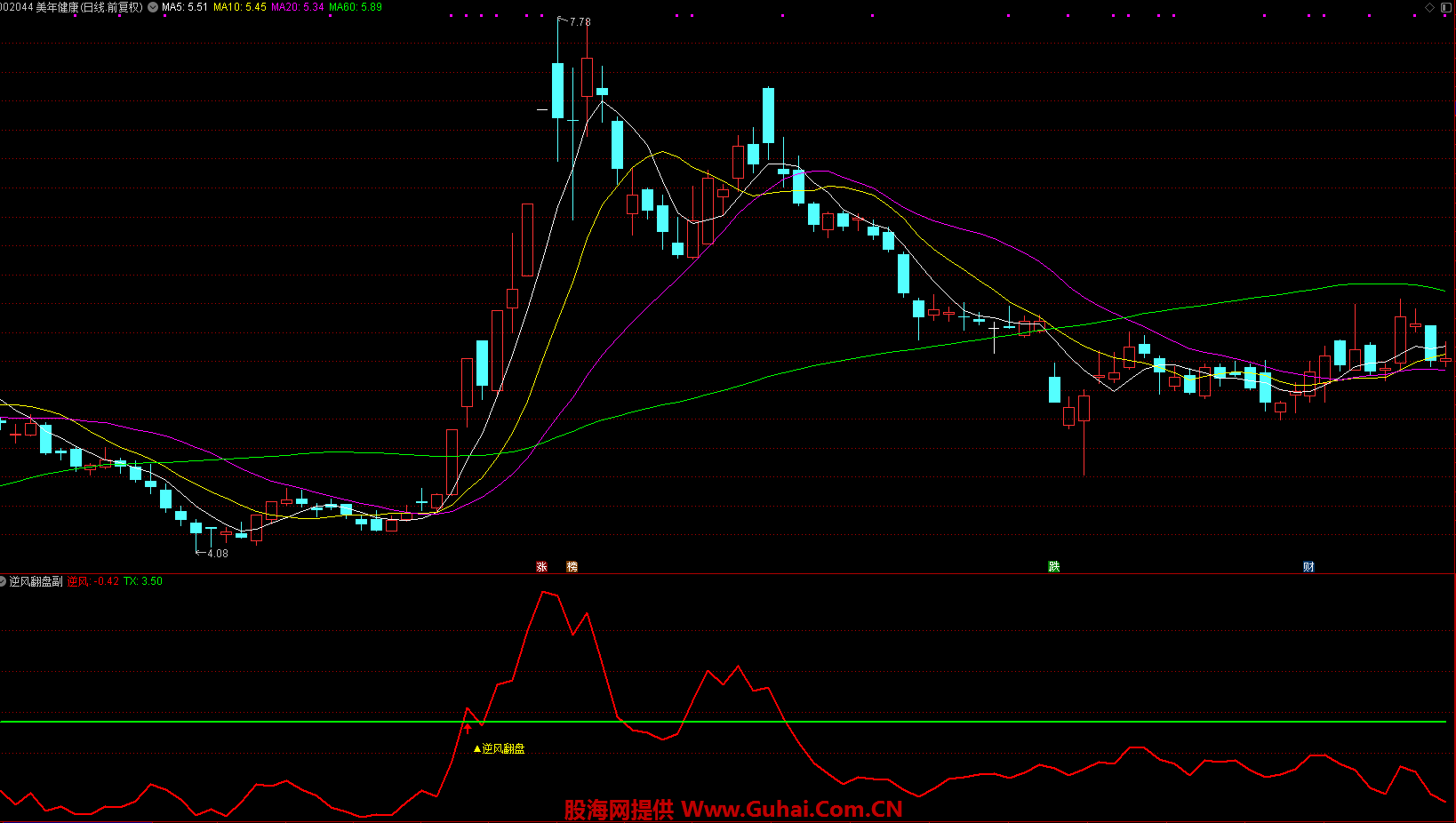The image size is (1456, 823).
Task: Select the MA5: 5.51 label
Action: [x=185, y=7]
